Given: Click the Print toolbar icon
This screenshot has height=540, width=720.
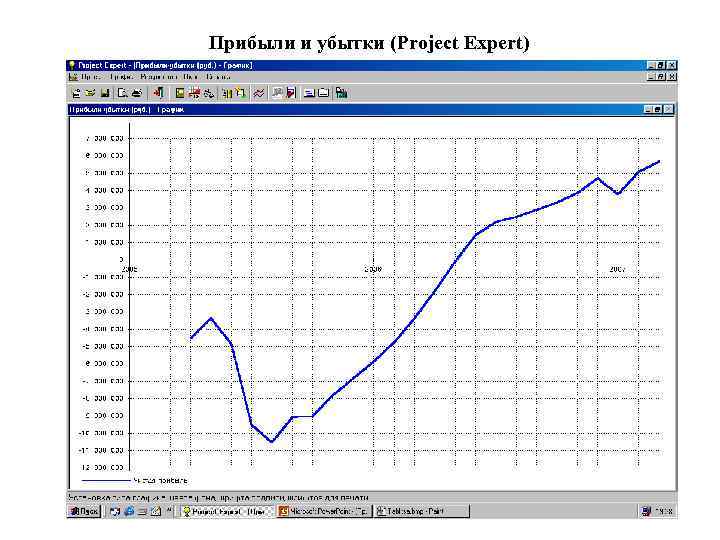Looking at the screenshot, I should tap(136, 93).
